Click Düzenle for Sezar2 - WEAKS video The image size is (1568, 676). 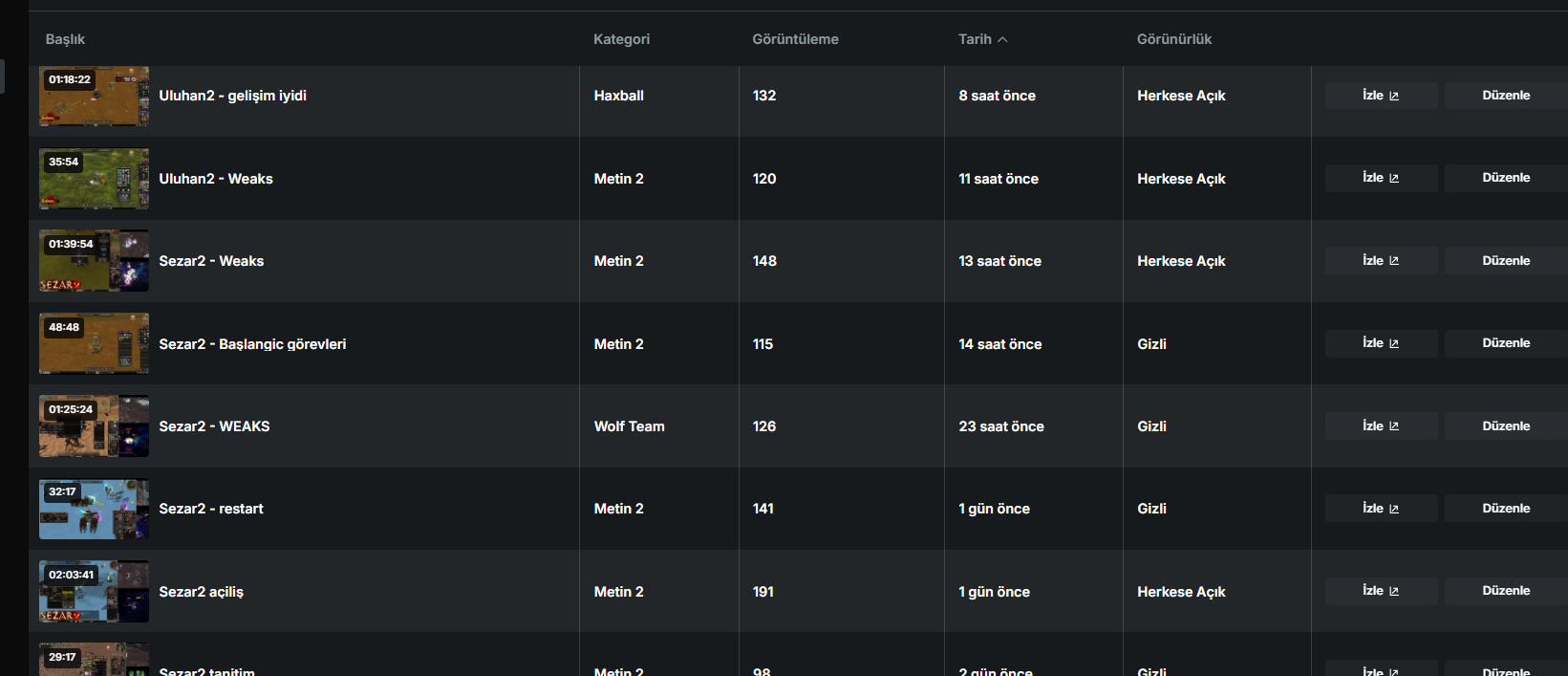click(1506, 426)
